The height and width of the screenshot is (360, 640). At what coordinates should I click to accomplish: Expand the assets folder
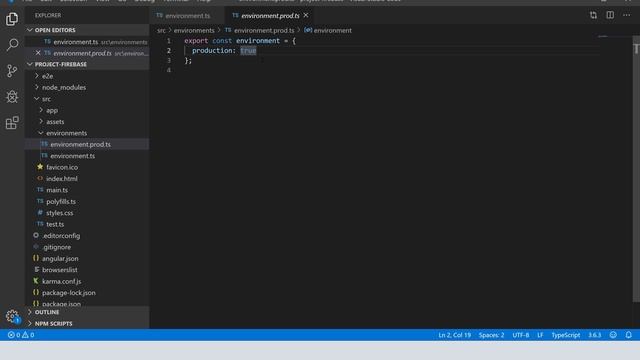(87, 122)
